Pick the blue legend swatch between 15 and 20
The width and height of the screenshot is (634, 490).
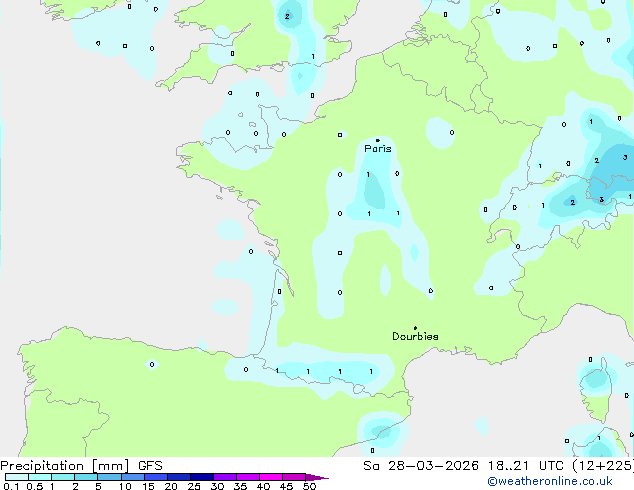[155, 477]
